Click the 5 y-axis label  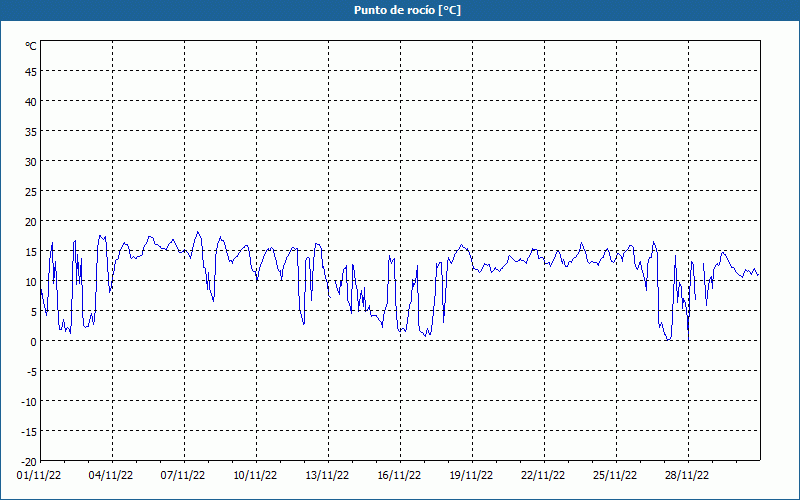[x=34, y=312]
